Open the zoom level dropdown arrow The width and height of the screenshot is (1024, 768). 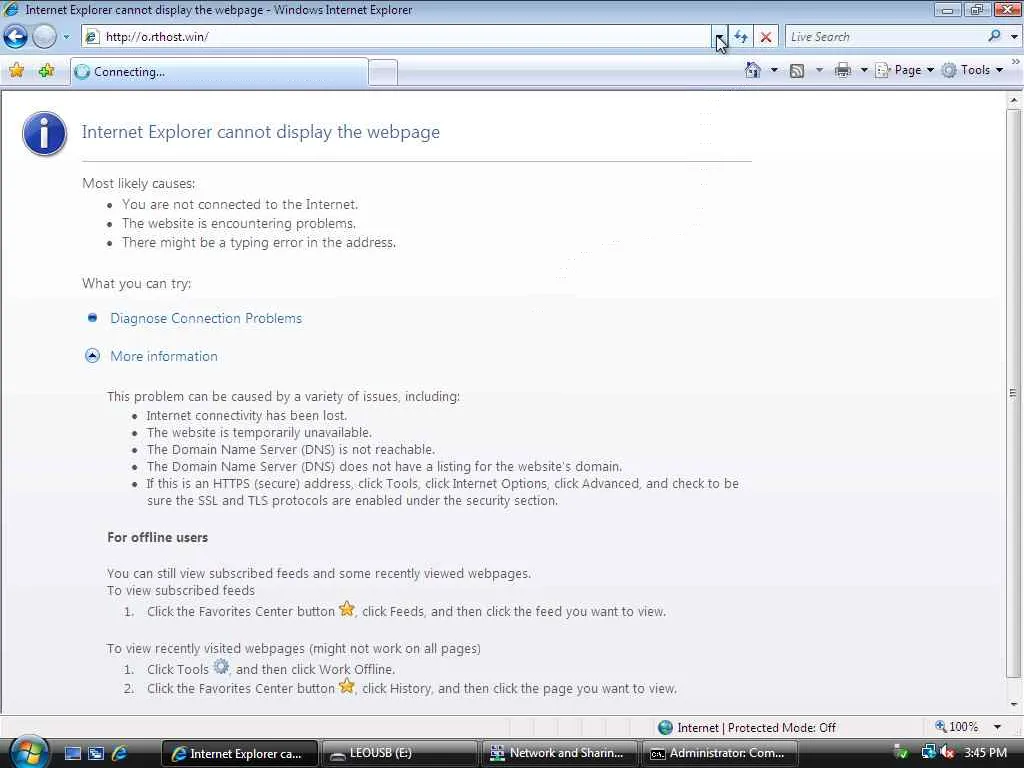click(x=997, y=727)
